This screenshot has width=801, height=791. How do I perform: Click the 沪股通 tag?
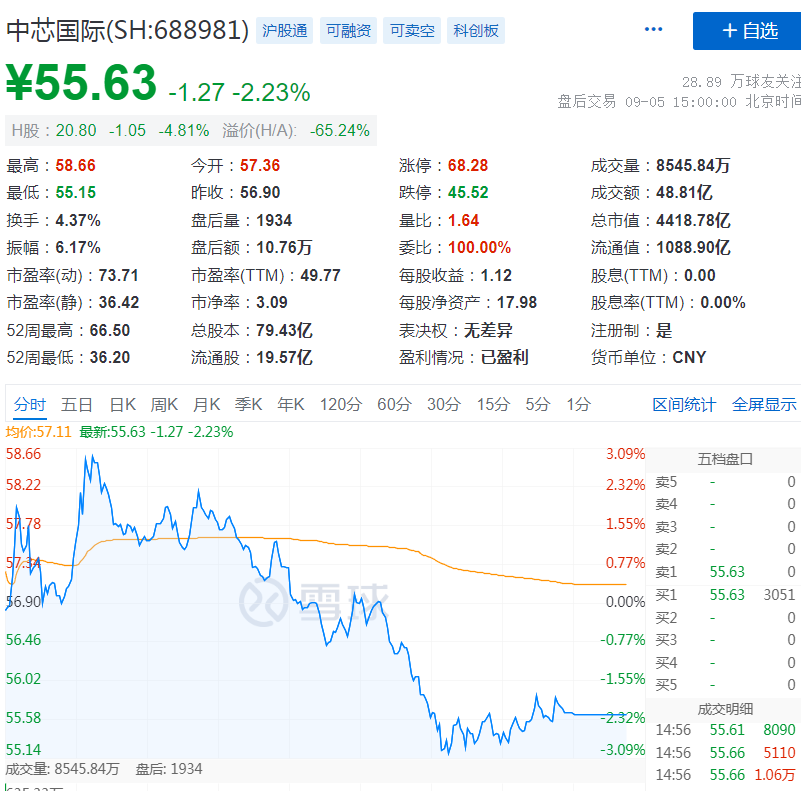[284, 31]
